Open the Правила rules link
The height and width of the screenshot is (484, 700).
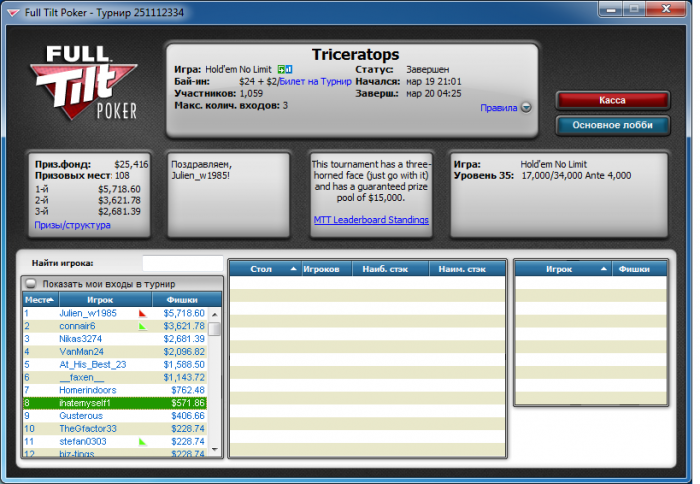click(x=499, y=108)
